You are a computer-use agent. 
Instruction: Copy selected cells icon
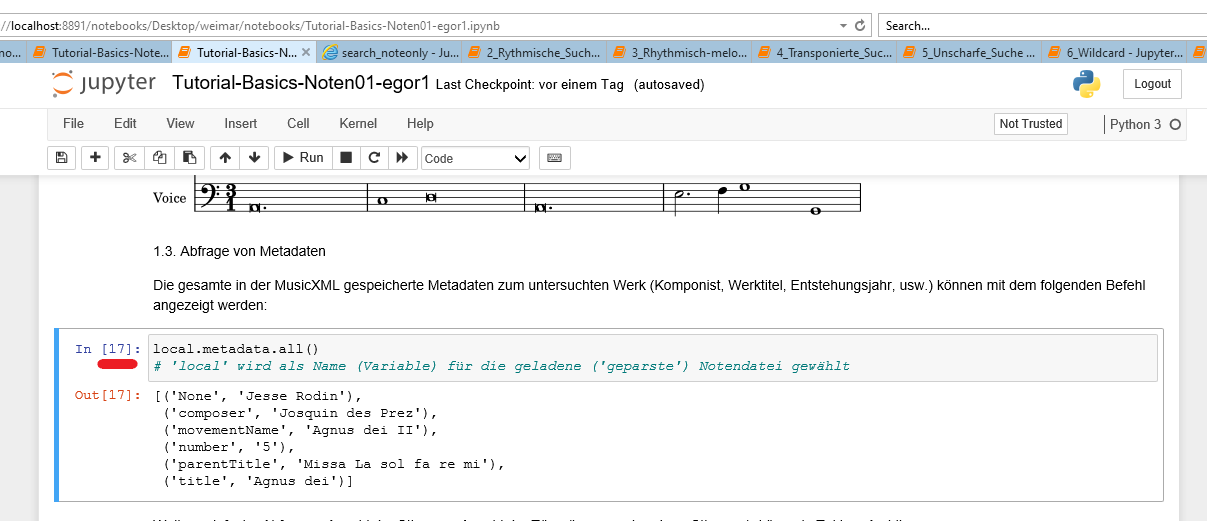click(159, 158)
